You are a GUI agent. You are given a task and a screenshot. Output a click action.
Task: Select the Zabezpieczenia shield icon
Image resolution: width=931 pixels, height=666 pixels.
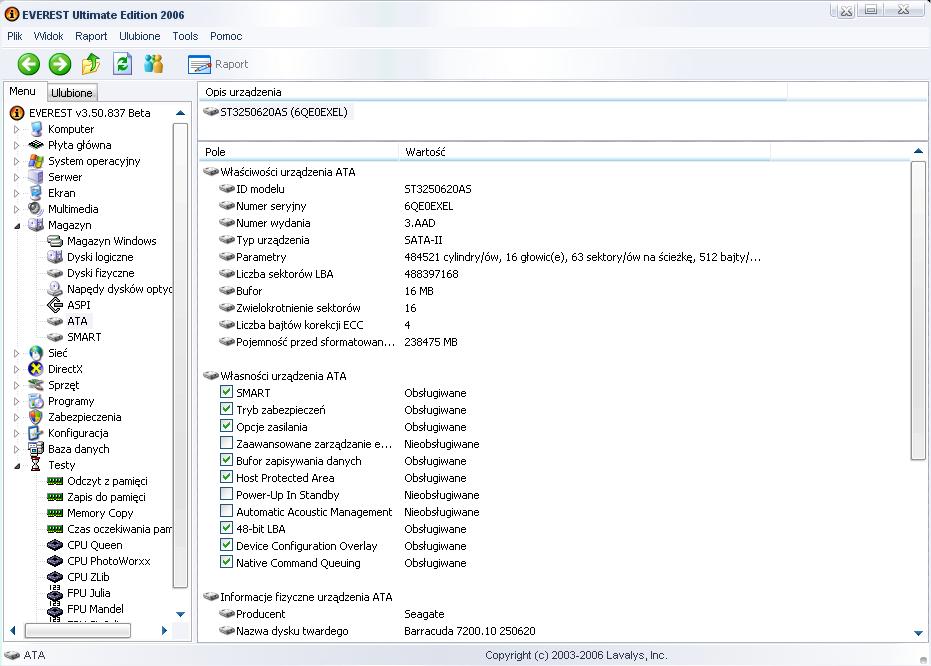[x=36, y=417]
